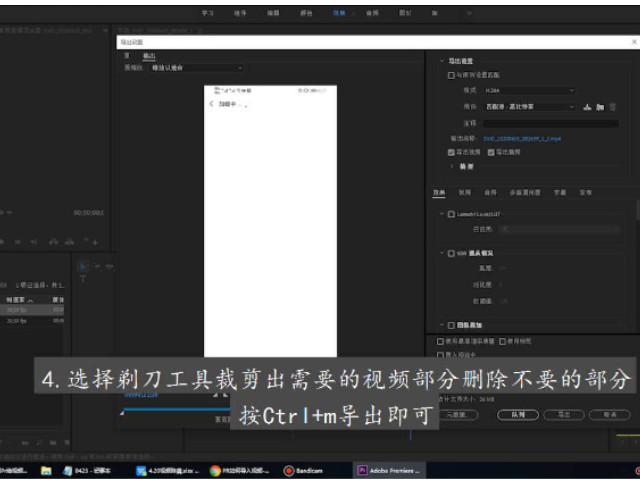Select the Ripple Edit tool
Screen dimensions: 640x480
[109, 267]
